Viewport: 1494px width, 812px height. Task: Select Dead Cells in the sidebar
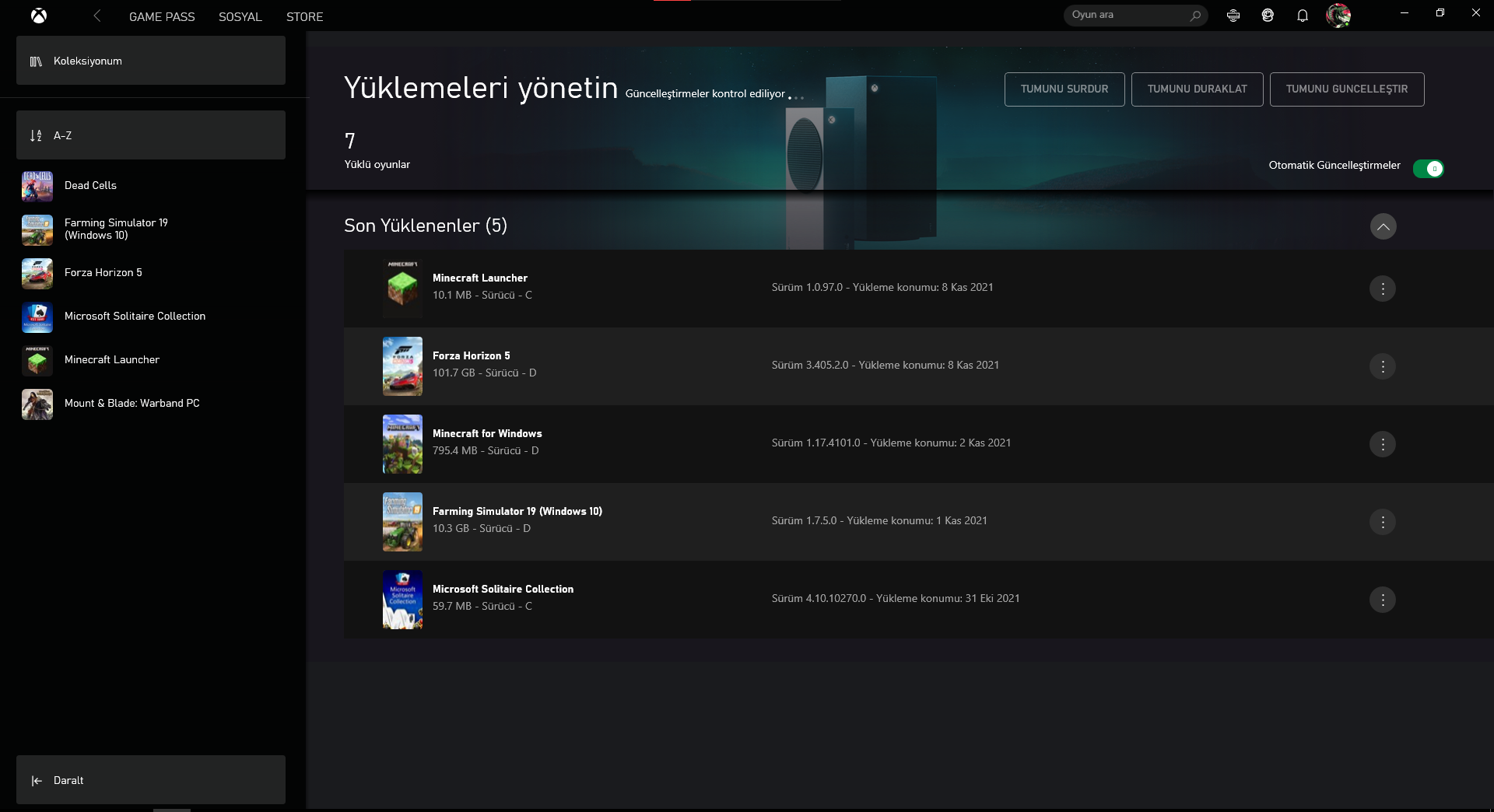pyautogui.click(x=151, y=186)
